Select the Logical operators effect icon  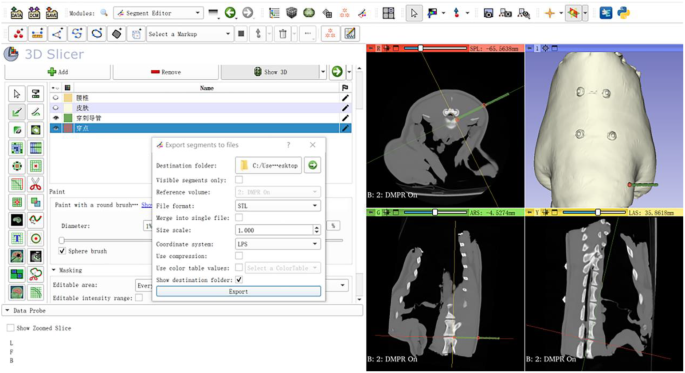[x=36, y=202]
